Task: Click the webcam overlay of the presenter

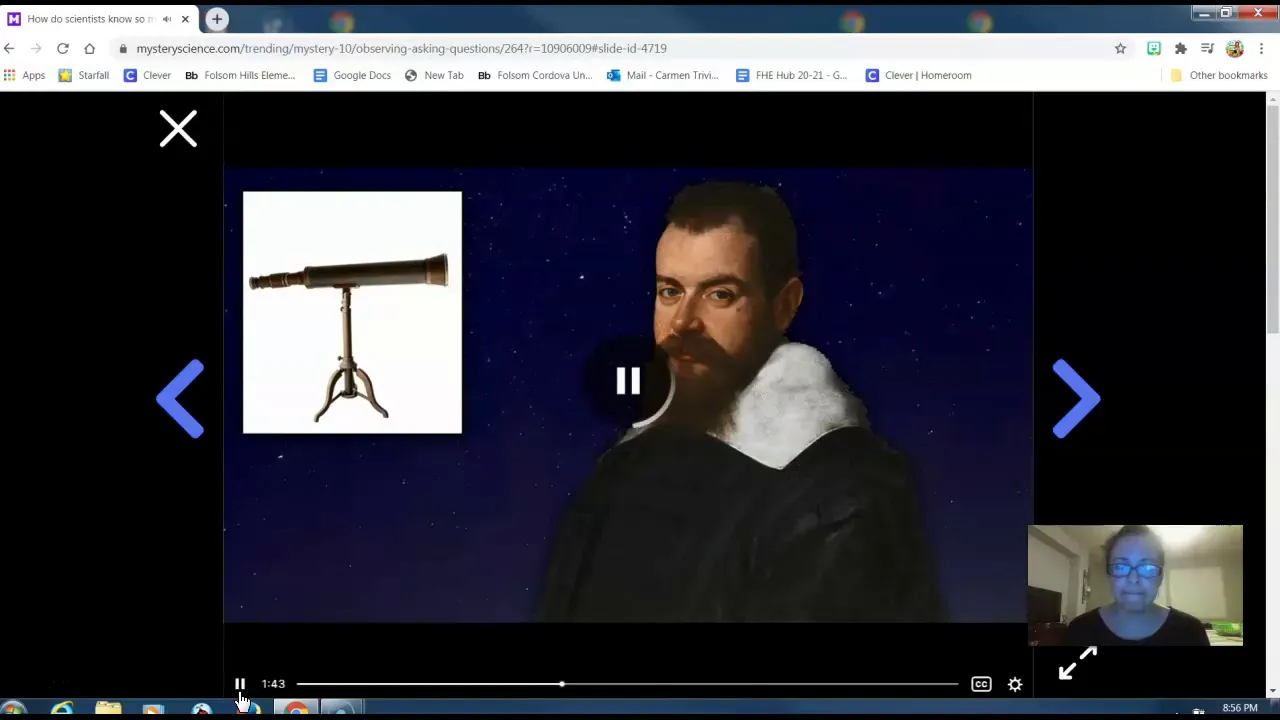Action: tap(1135, 585)
